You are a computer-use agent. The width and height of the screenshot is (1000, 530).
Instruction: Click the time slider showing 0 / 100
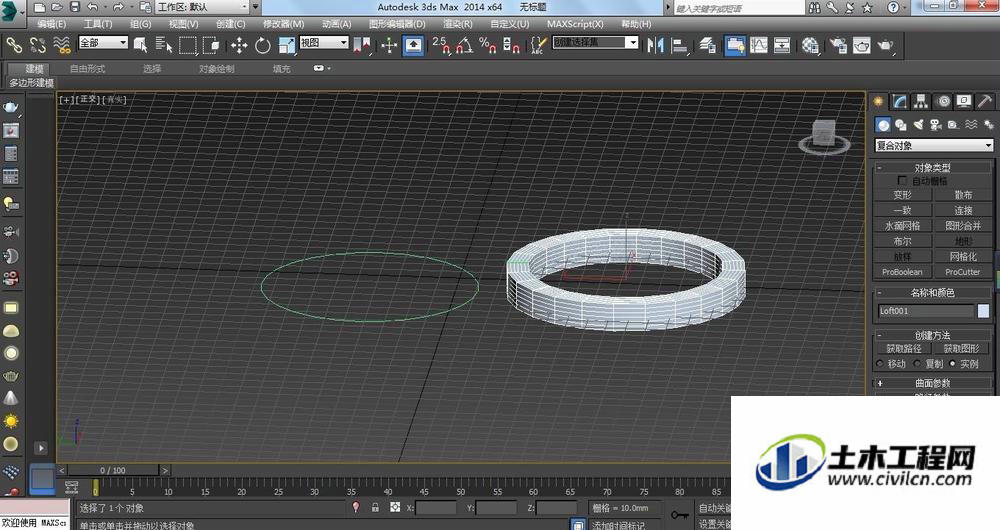pyautogui.click(x=113, y=470)
